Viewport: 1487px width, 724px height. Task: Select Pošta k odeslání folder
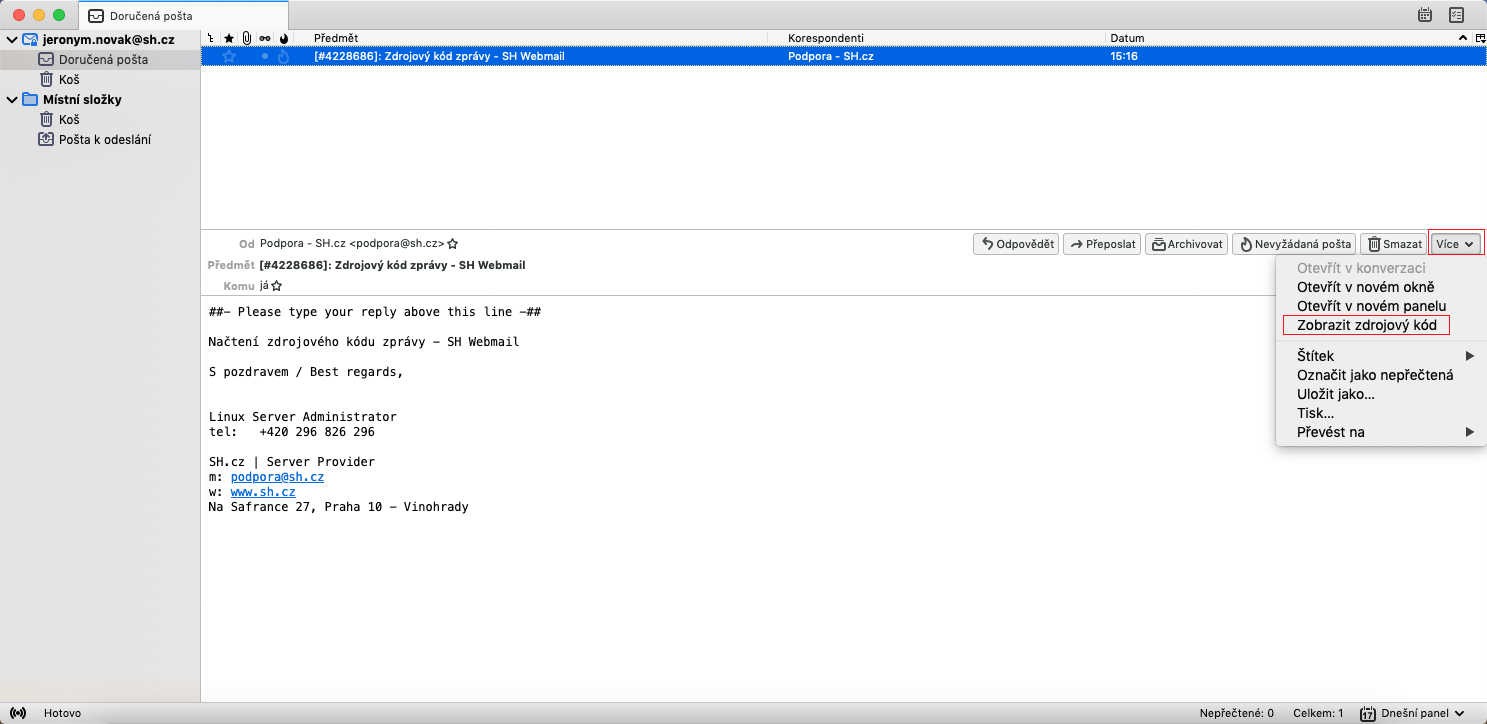coord(104,140)
